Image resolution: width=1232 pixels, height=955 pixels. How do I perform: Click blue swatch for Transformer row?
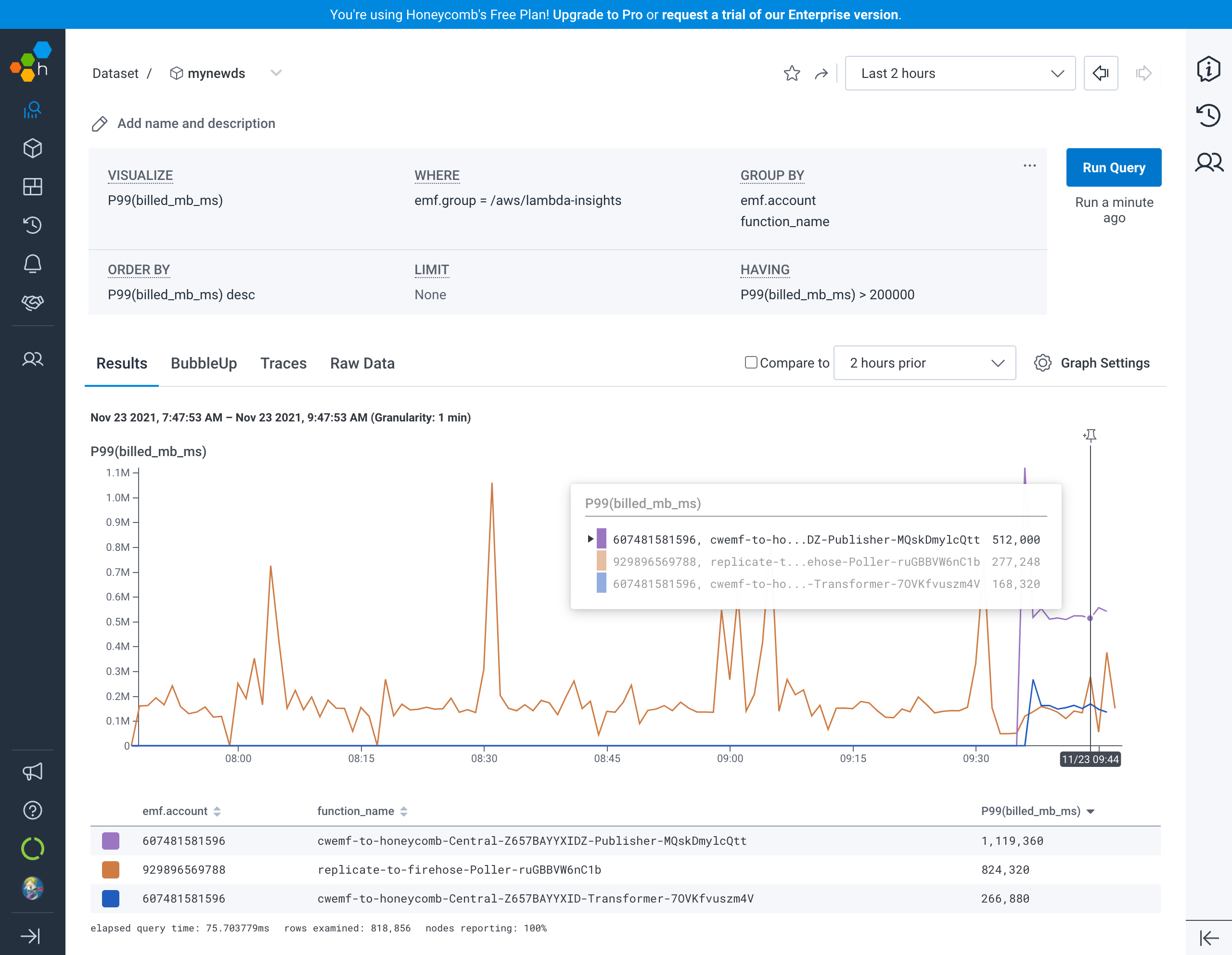pos(111,899)
